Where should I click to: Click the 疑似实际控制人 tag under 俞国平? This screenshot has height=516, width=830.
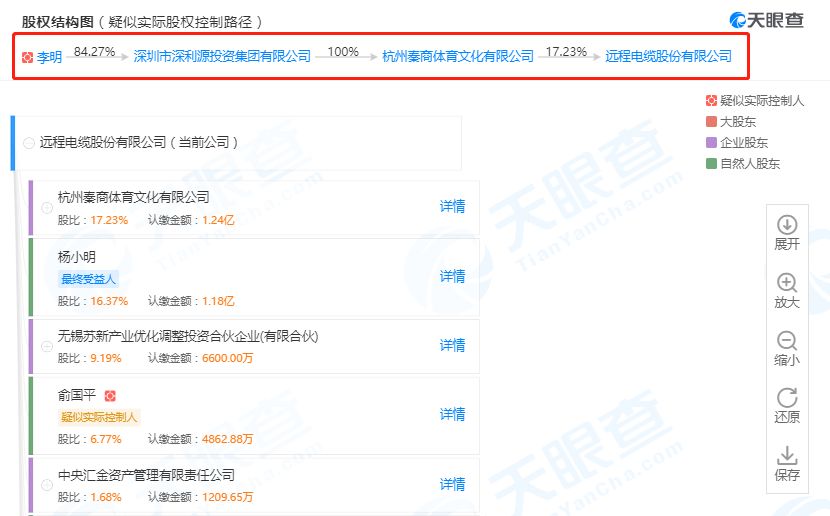point(99,417)
